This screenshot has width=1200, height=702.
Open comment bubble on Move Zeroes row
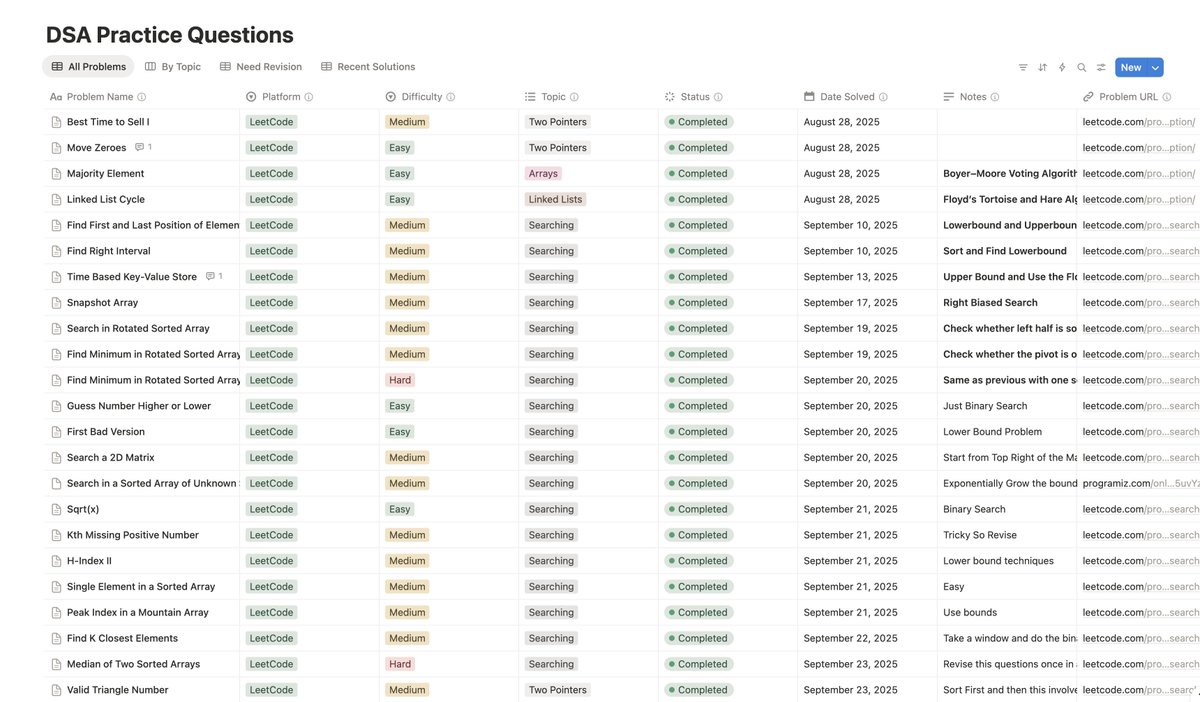point(143,147)
